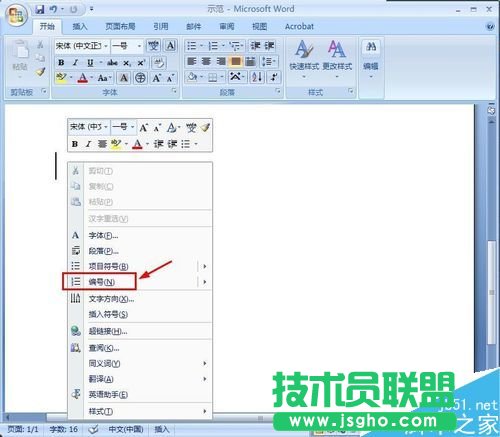Choose Hyperlink 超链接(H)... menu item
500x437 pixels.
[140, 331]
